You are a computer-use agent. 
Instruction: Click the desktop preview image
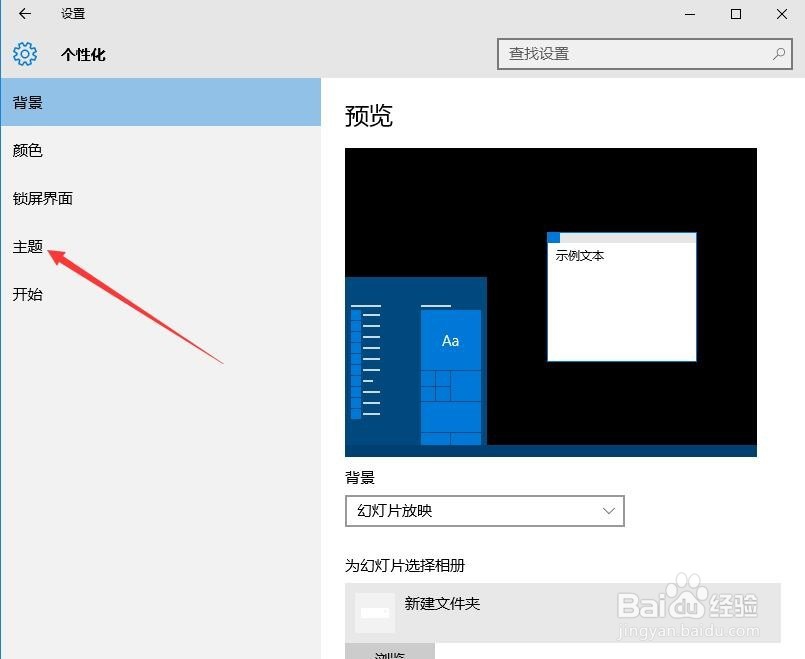550,300
